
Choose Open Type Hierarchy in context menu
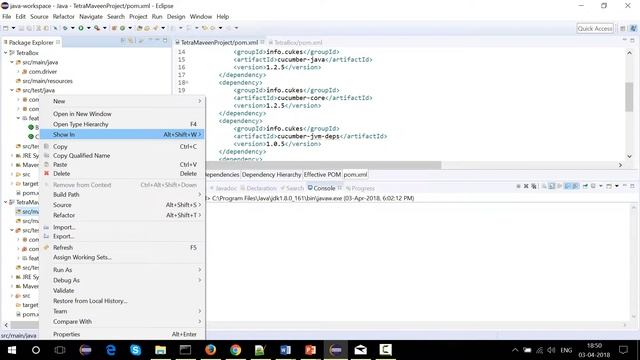[122, 124]
